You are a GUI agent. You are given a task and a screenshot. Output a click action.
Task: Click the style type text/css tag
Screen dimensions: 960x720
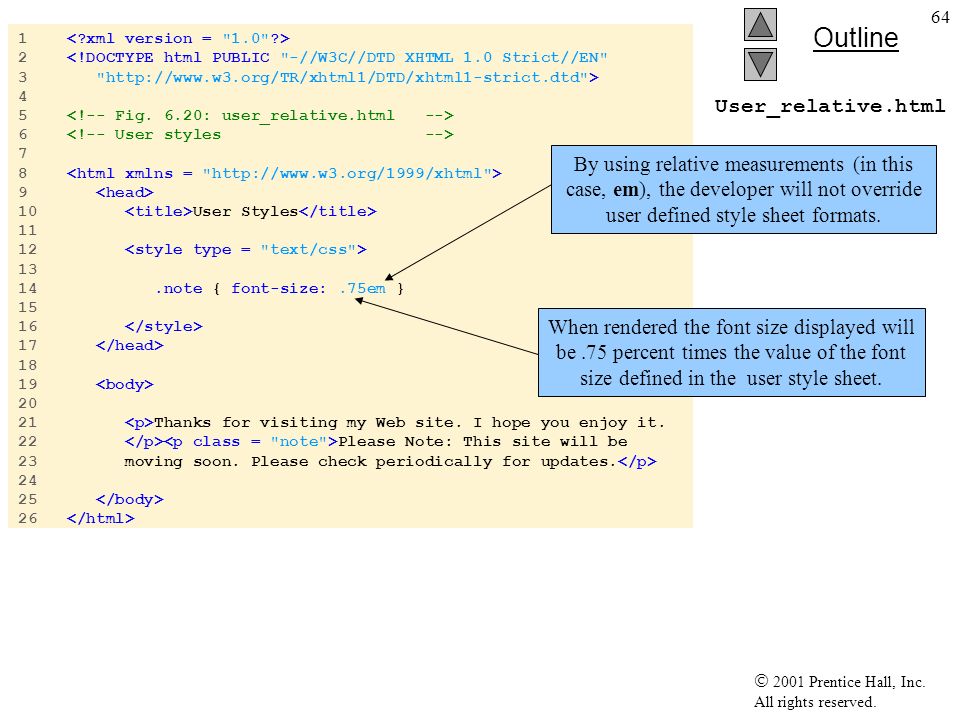click(246, 250)
